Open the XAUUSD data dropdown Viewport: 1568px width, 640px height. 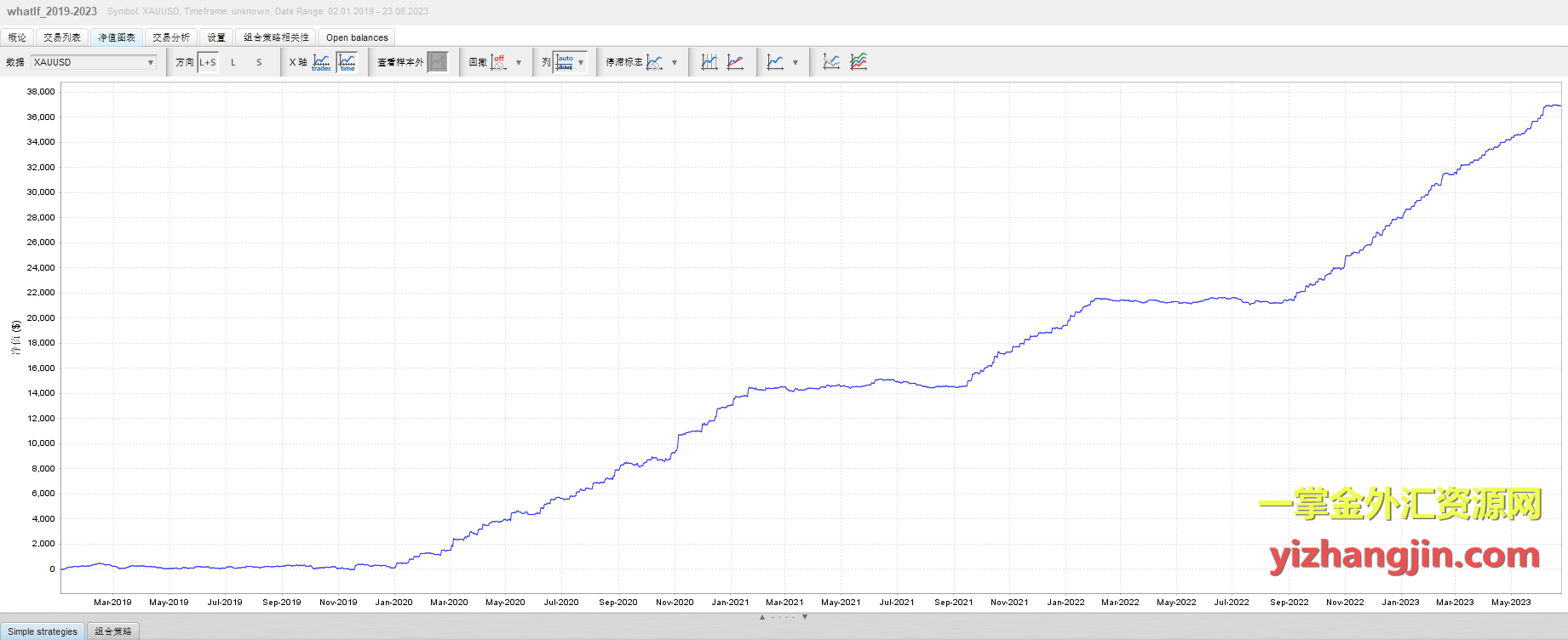point(94,62)
